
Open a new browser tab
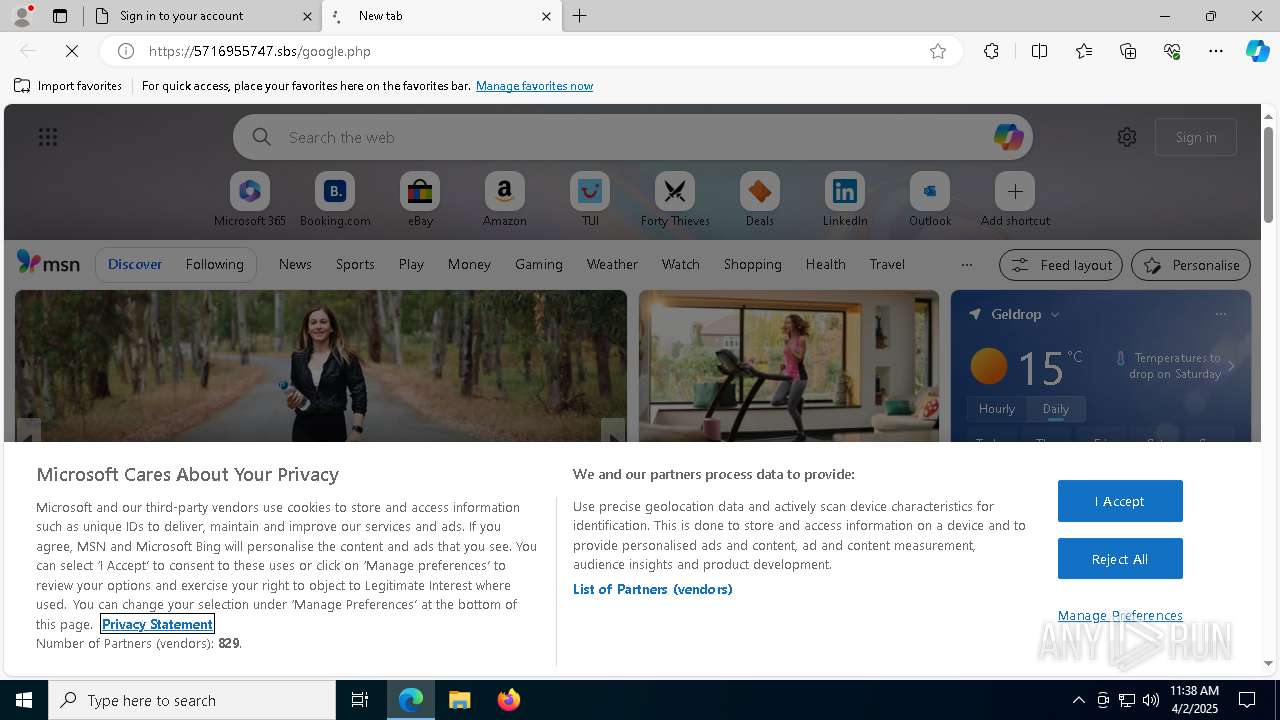[580, 16]
